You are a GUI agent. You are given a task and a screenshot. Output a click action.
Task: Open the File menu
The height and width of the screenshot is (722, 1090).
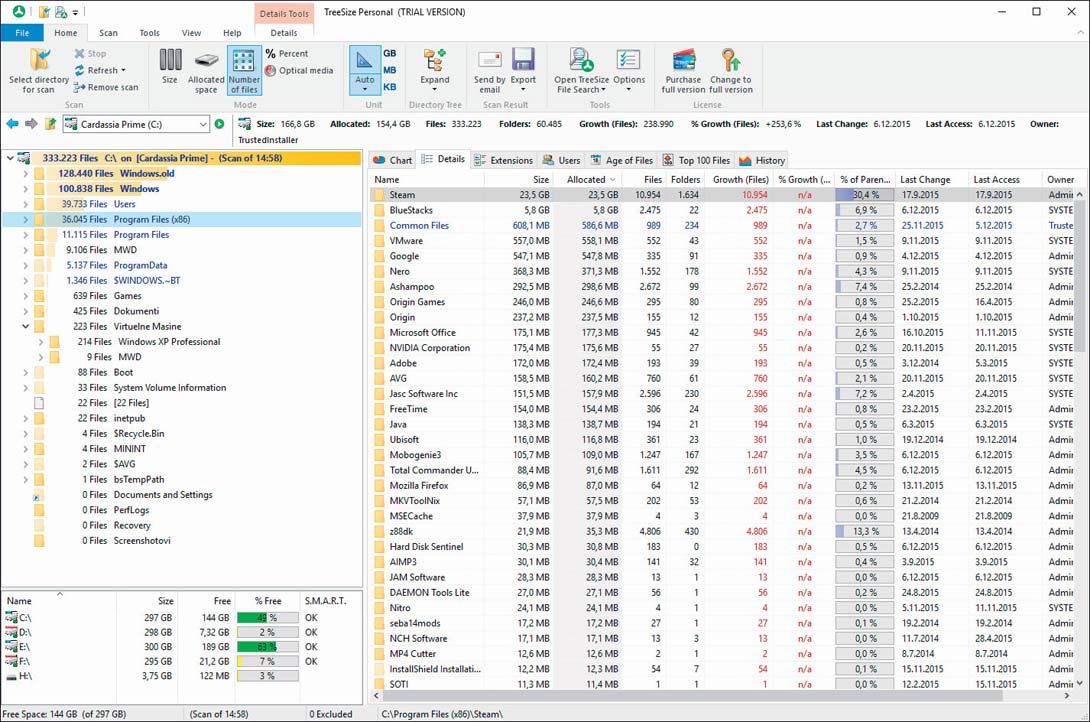pos(22,33)
